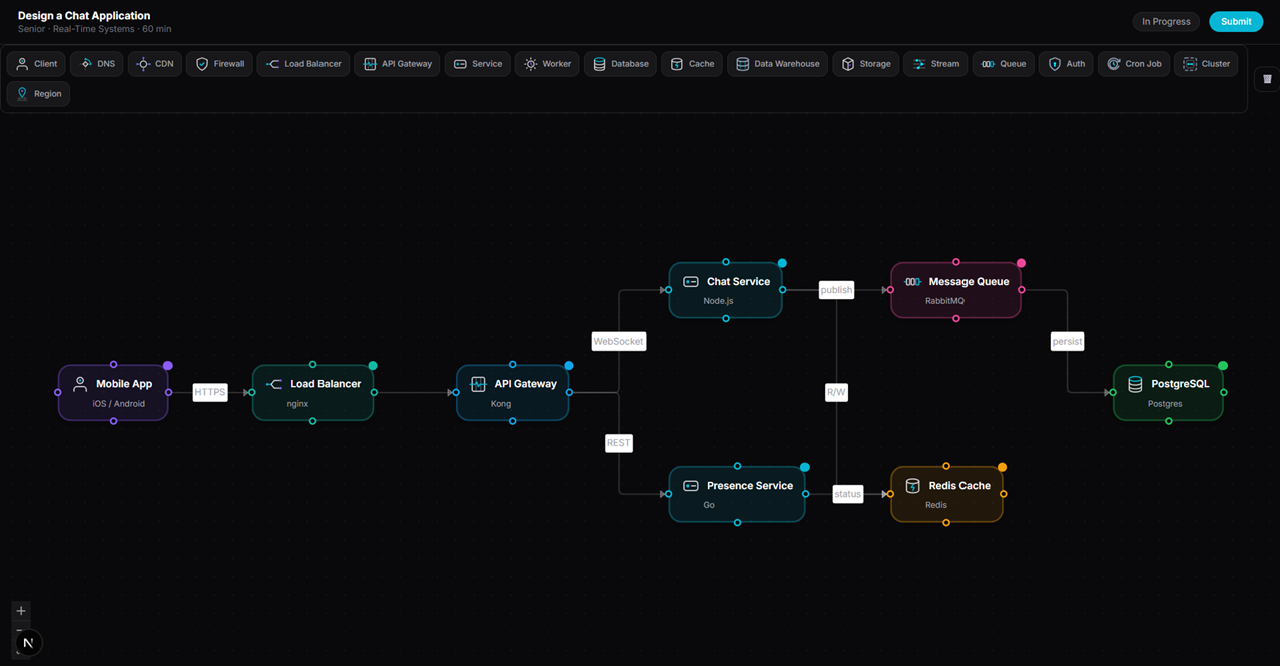Add a Storage component
The height and width of the screenshot is (666, 1280).
(865, 63)
